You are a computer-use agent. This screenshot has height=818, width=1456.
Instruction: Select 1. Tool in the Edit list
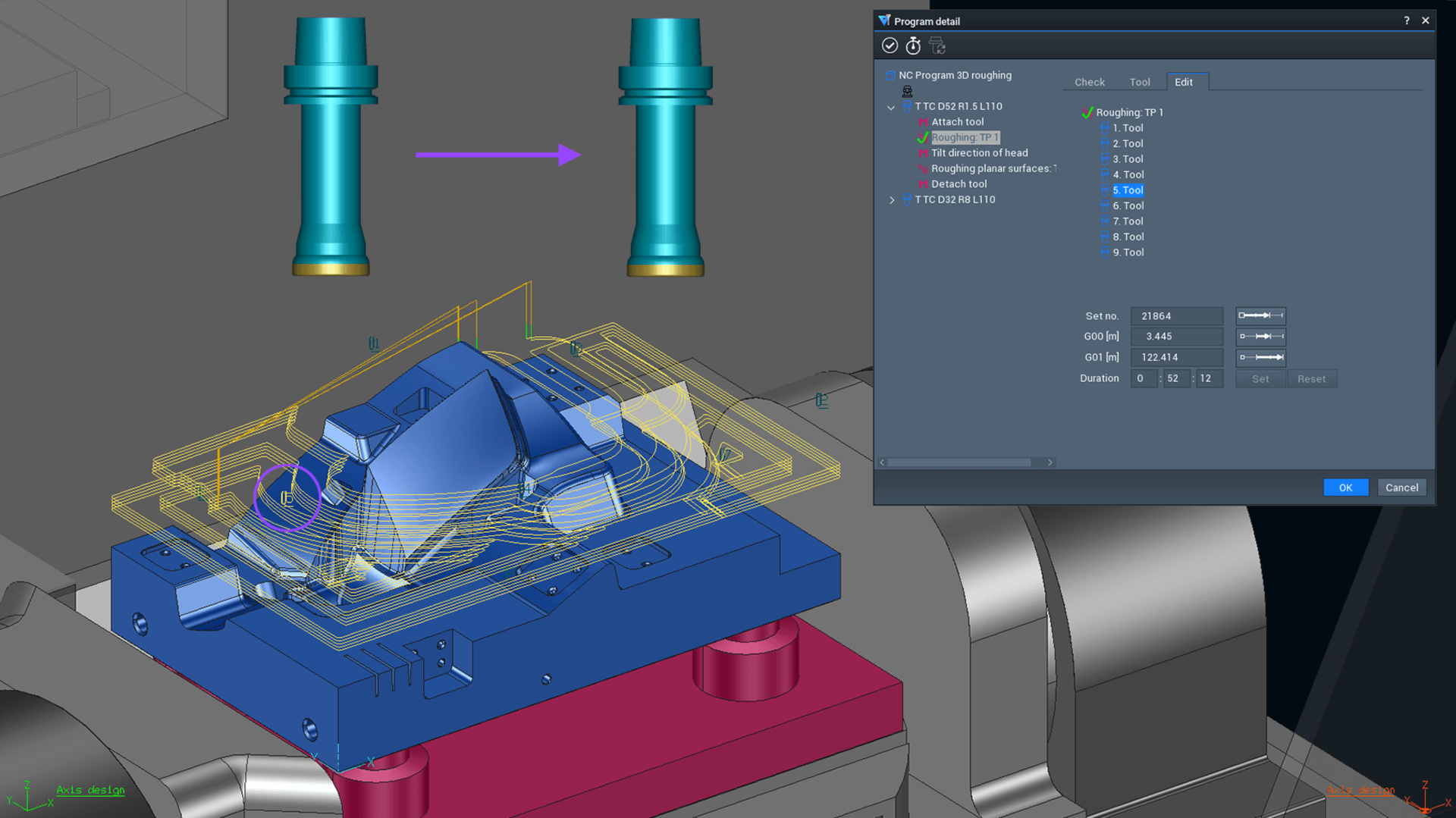point(1128,128)
